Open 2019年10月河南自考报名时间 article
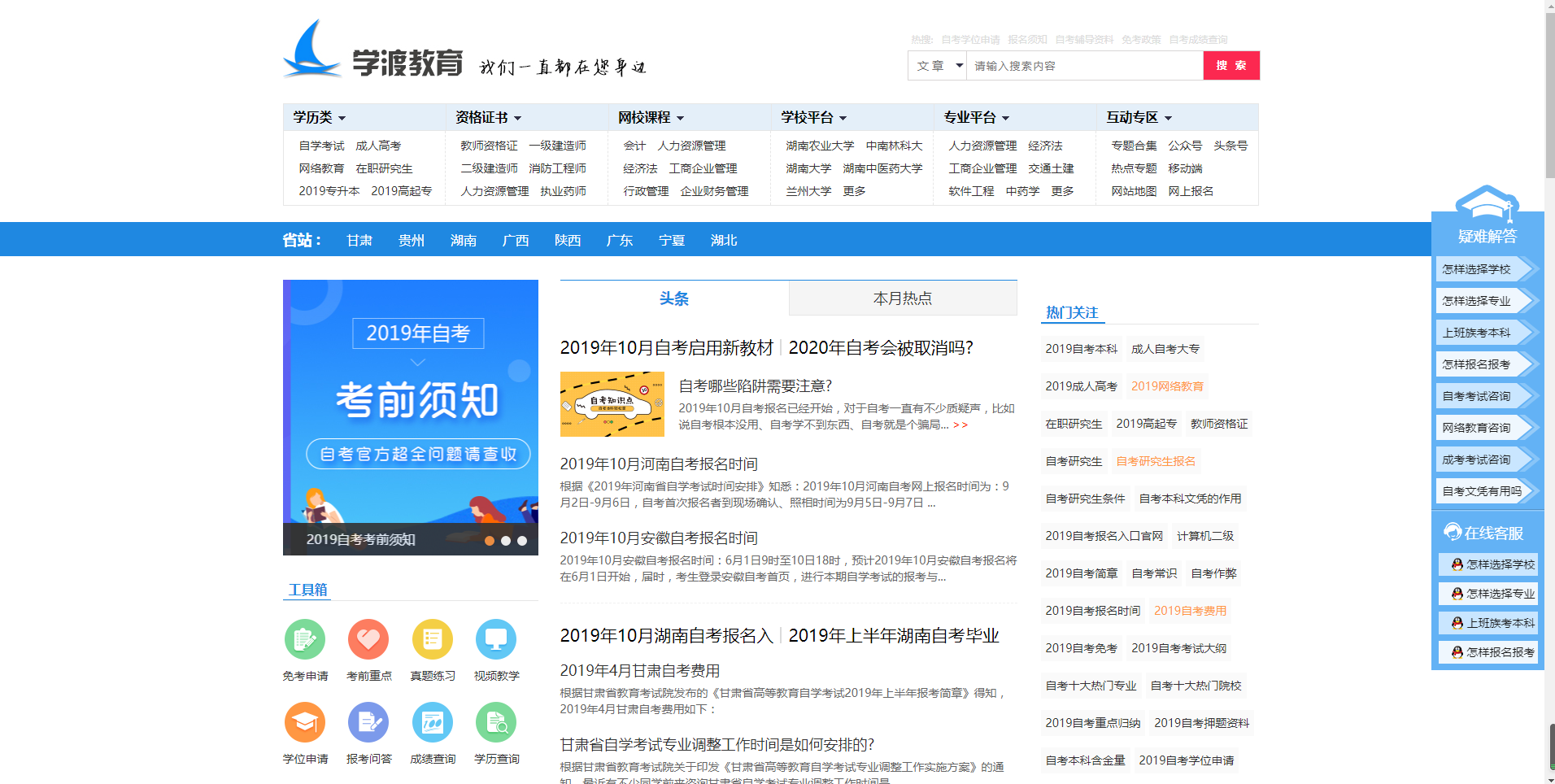This screenshot has height=784, width=1555. [x=659, y=464]
